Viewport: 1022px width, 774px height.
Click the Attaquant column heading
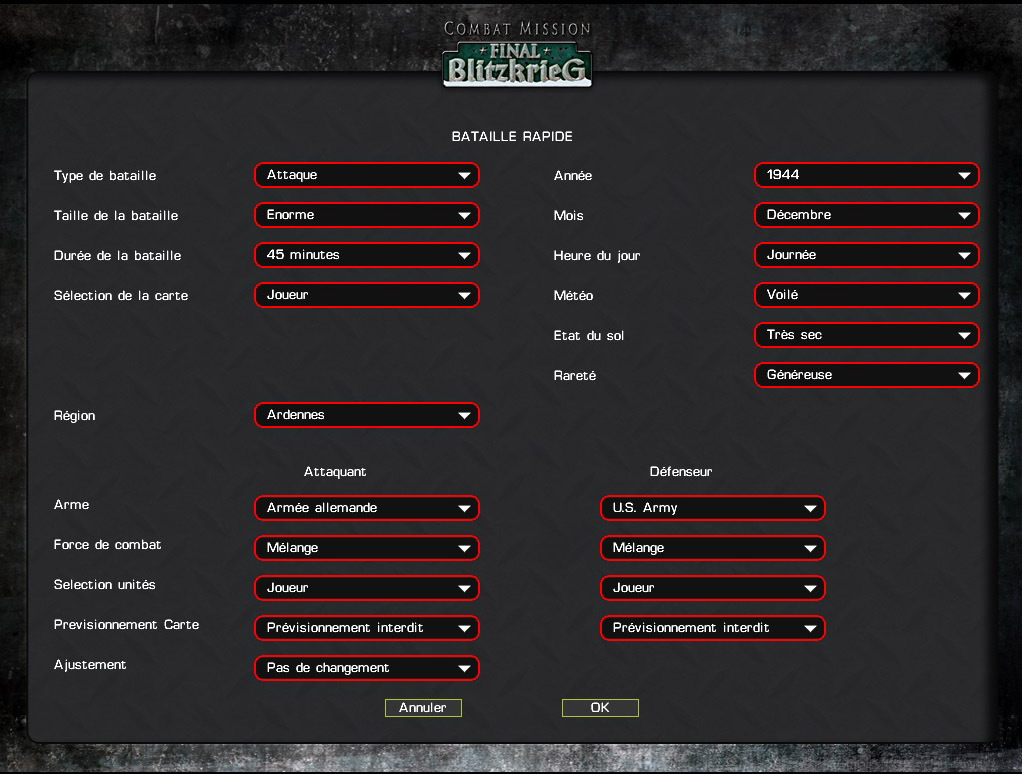point(335,472)
